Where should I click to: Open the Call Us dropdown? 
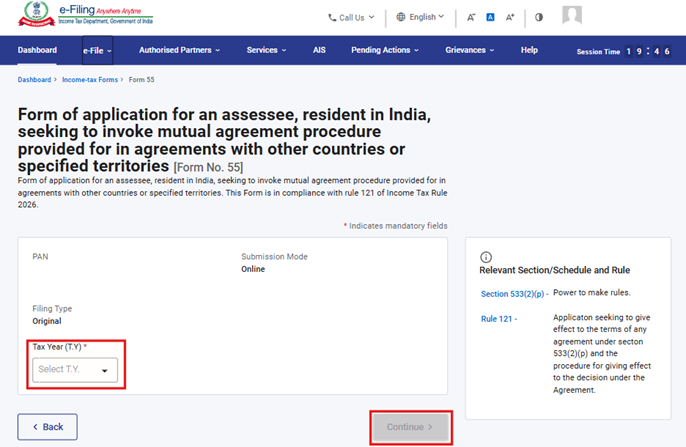(x=351, y=17)
